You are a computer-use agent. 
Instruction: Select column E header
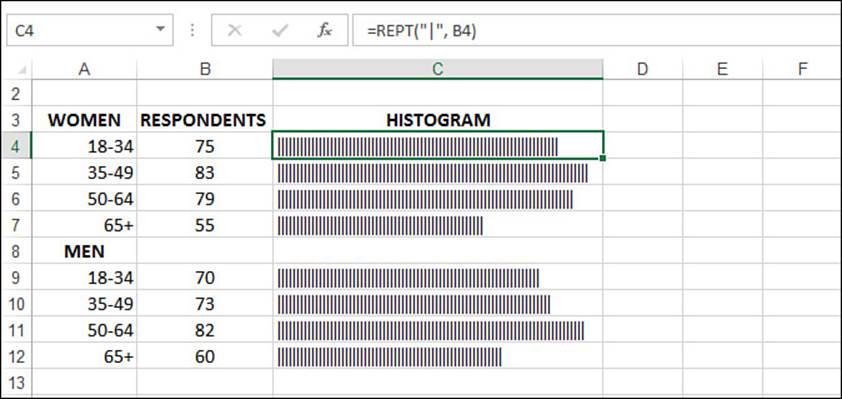coord(722,69)
